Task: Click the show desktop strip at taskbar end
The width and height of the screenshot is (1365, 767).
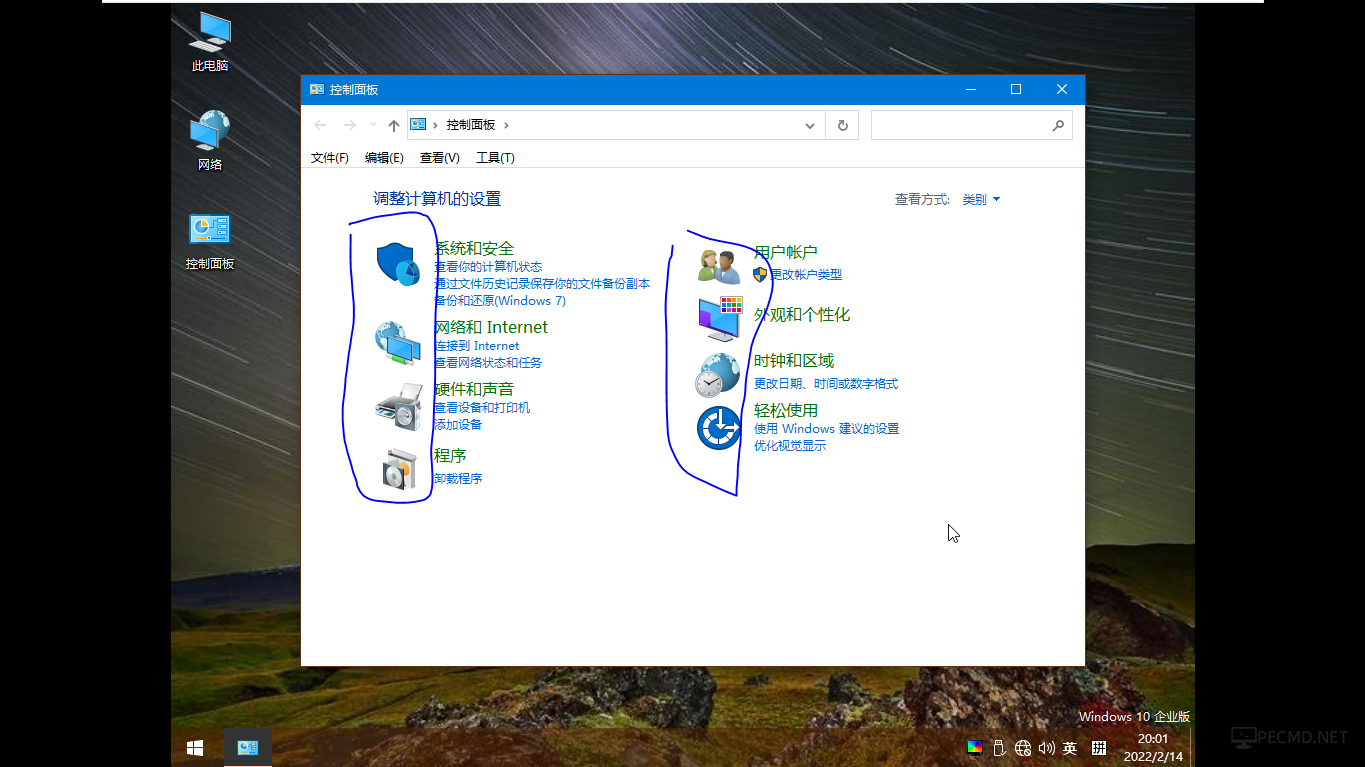Action: (1192, 747)
